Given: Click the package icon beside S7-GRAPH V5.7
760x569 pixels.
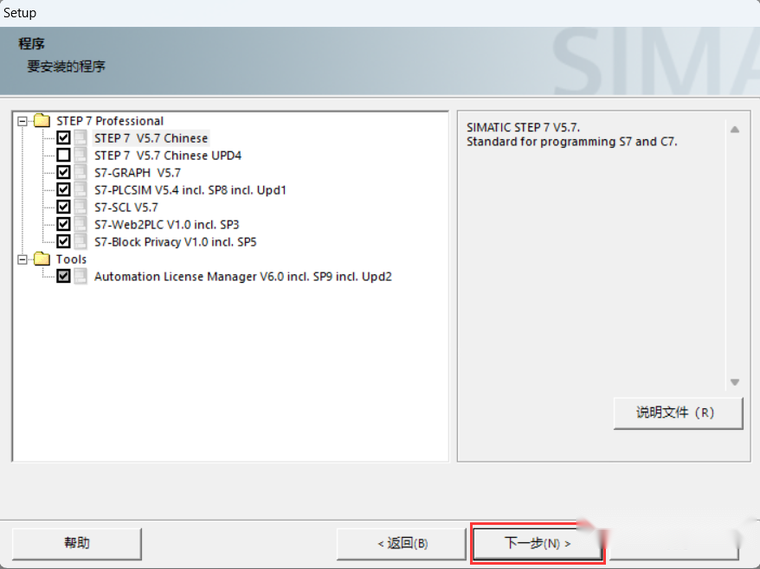Looking at the screenshot, I should (x=81, y=172).
